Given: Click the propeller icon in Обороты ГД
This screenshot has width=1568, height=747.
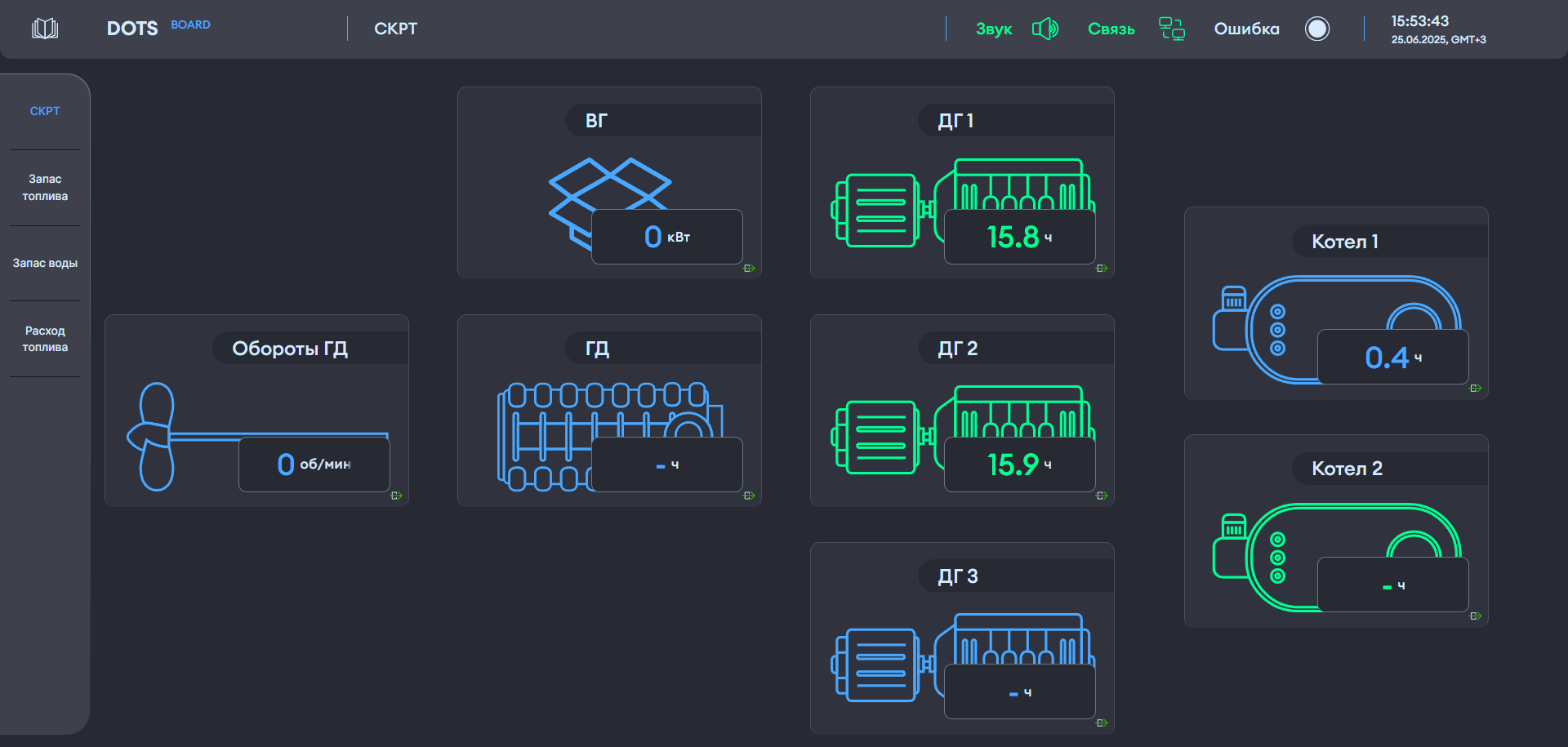Looking at the screenshot, I should coord(155,437).
